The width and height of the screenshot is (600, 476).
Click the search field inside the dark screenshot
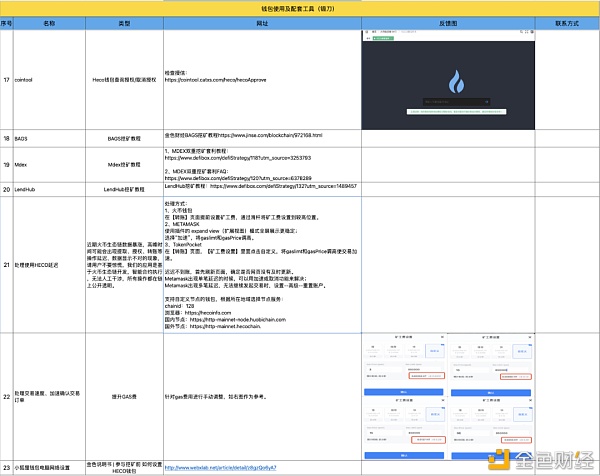(x=456, y=102)
